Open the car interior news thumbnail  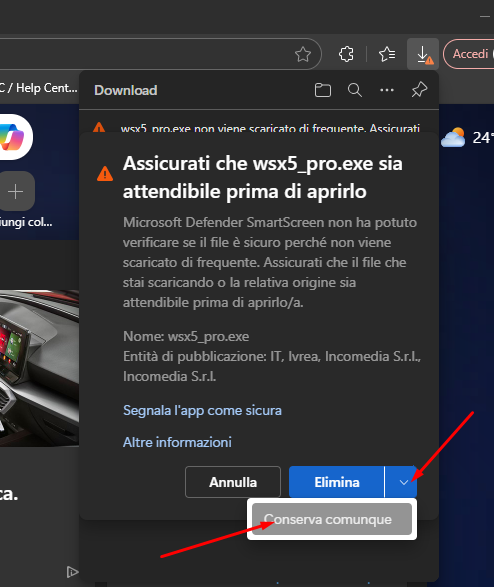pos(39,368)
